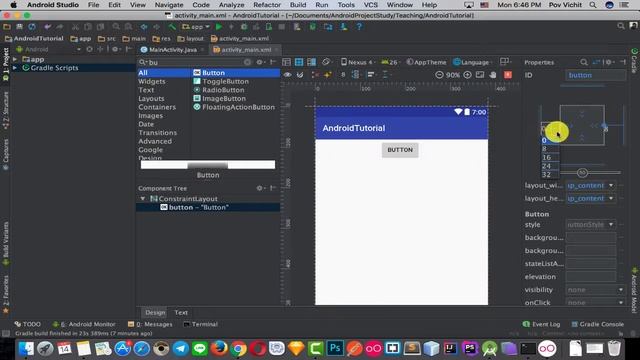Click the Make Project hammer icon
This screenshot has width=640, height=360.
pyautogui.click(x=172, y=27)
